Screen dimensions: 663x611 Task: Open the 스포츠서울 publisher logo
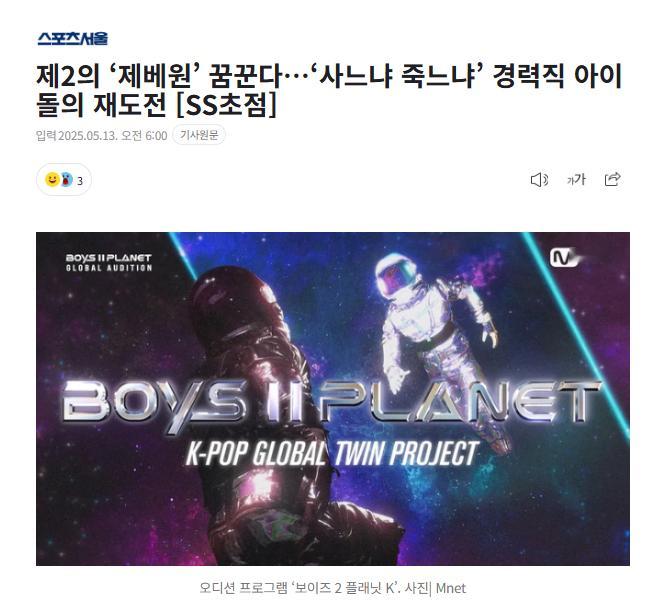click(x=72, y=38)
